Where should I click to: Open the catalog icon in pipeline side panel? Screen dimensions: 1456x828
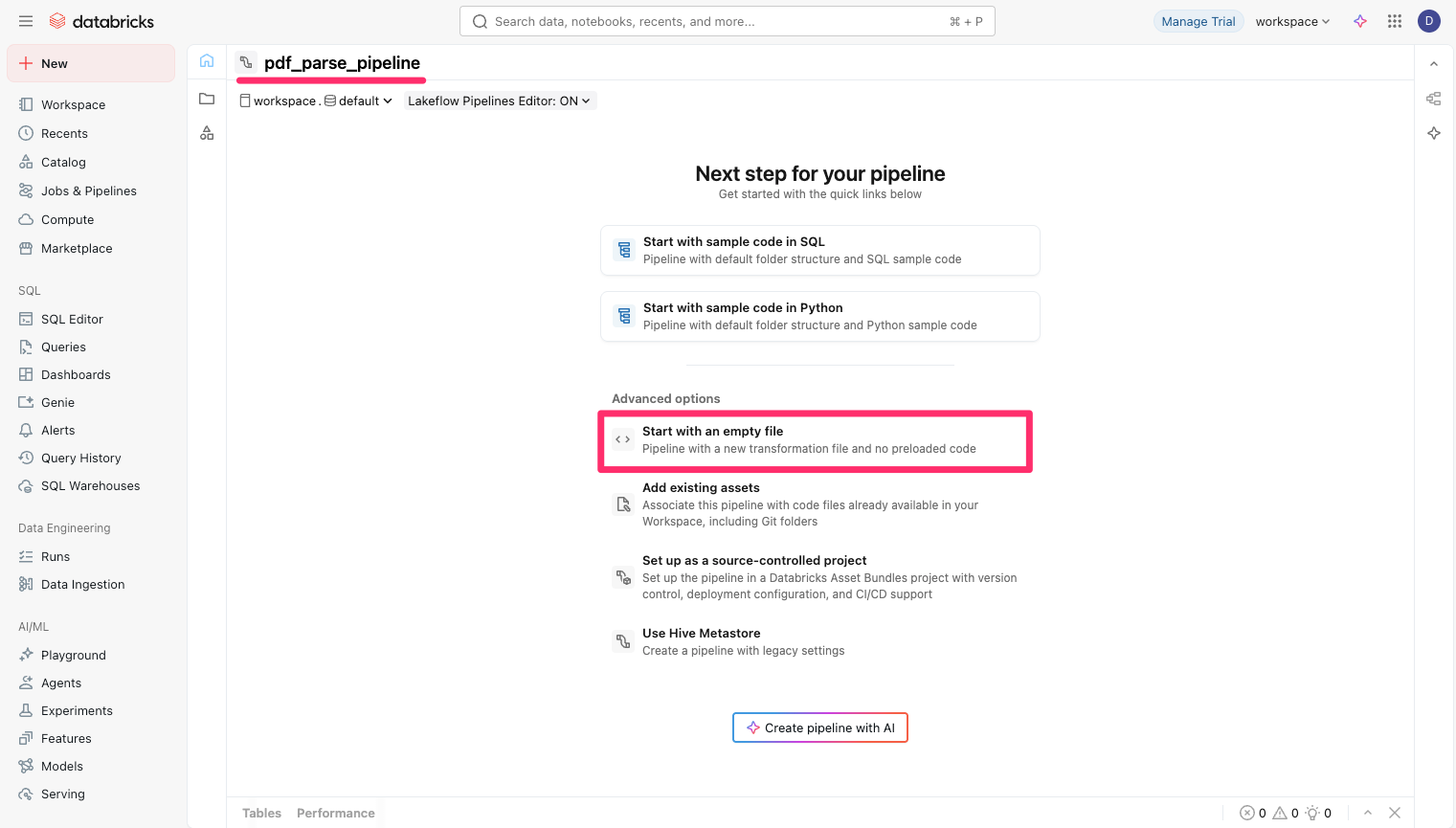pos(207,133)
